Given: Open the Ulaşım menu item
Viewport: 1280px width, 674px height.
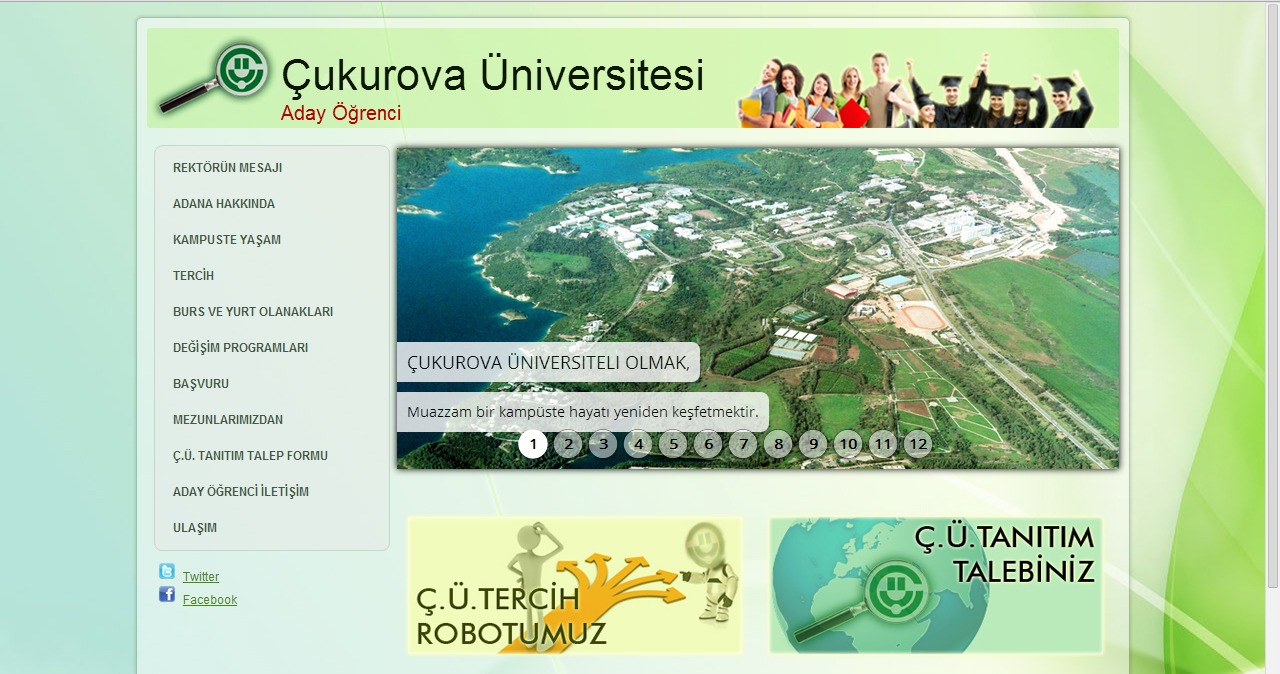Looking at the screenshot, I should point(195,528).
